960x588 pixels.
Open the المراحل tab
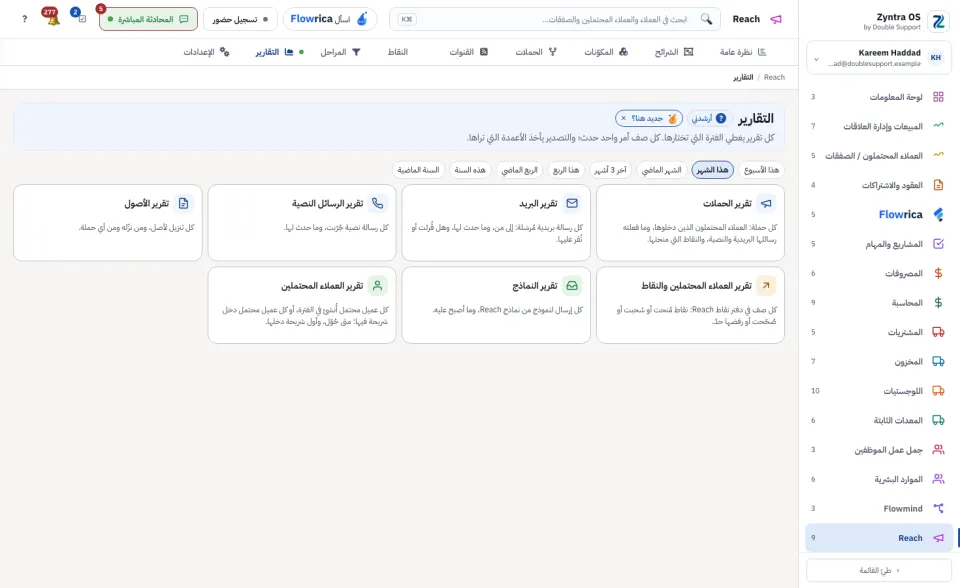(340, 52)
